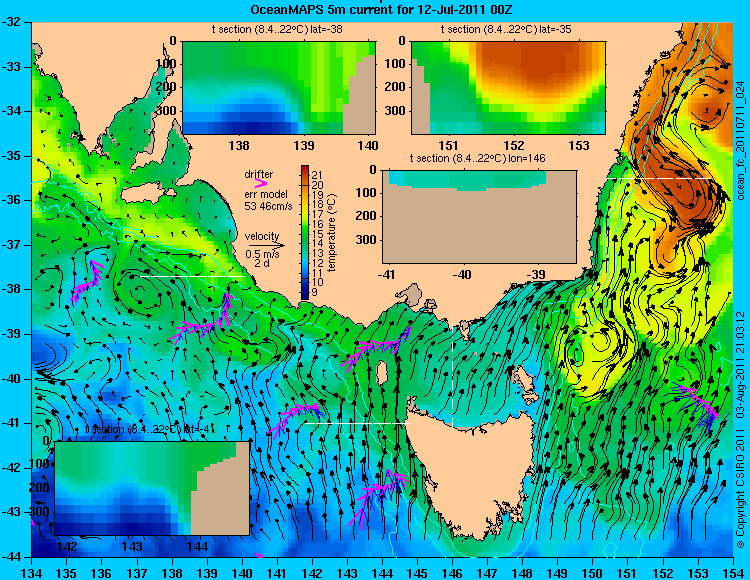
Task: Click the white dashed lat=-35 section line over the warm eddy
Action: click(x=660, y=178)
